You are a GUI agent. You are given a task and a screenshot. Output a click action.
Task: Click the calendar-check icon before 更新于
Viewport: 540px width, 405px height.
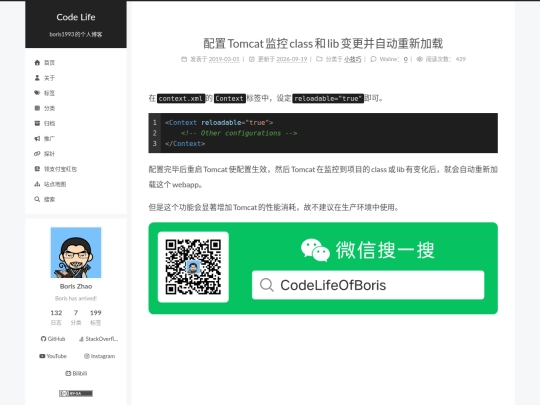pyautogui.click(x=252, y=59)
